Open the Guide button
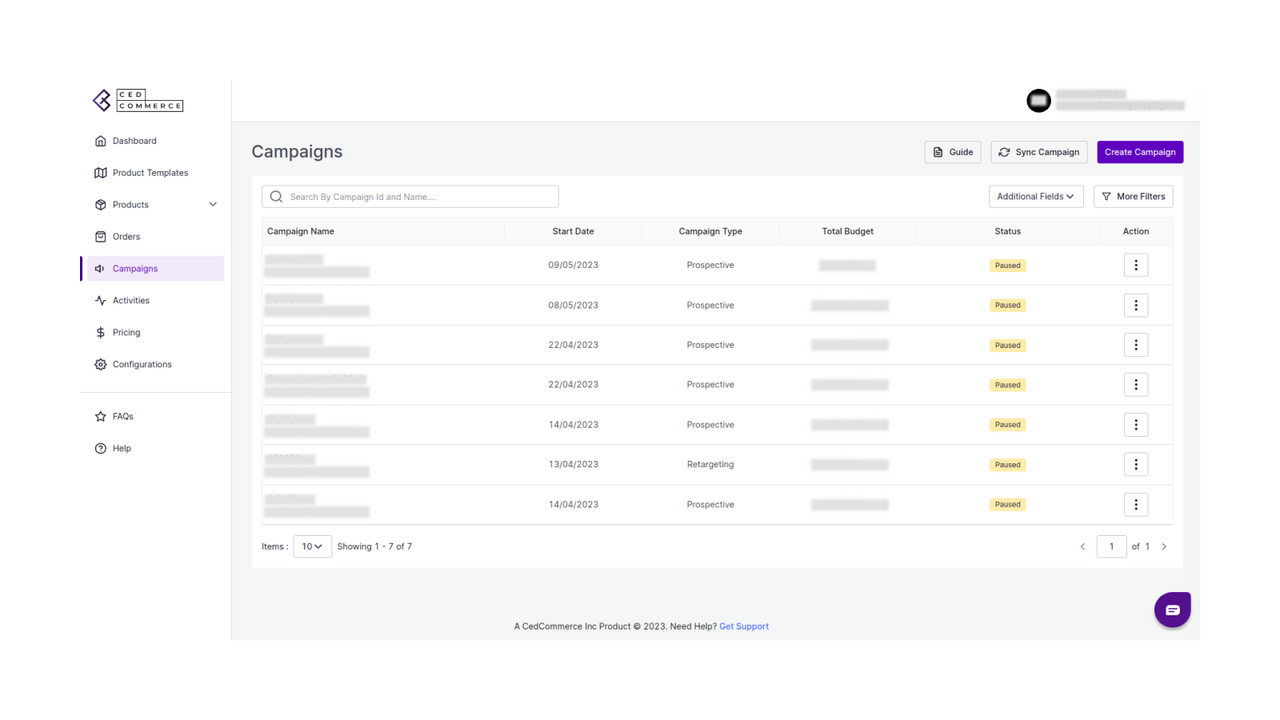The width and height of the screenshot is (1280, 720). coord(953,152)
